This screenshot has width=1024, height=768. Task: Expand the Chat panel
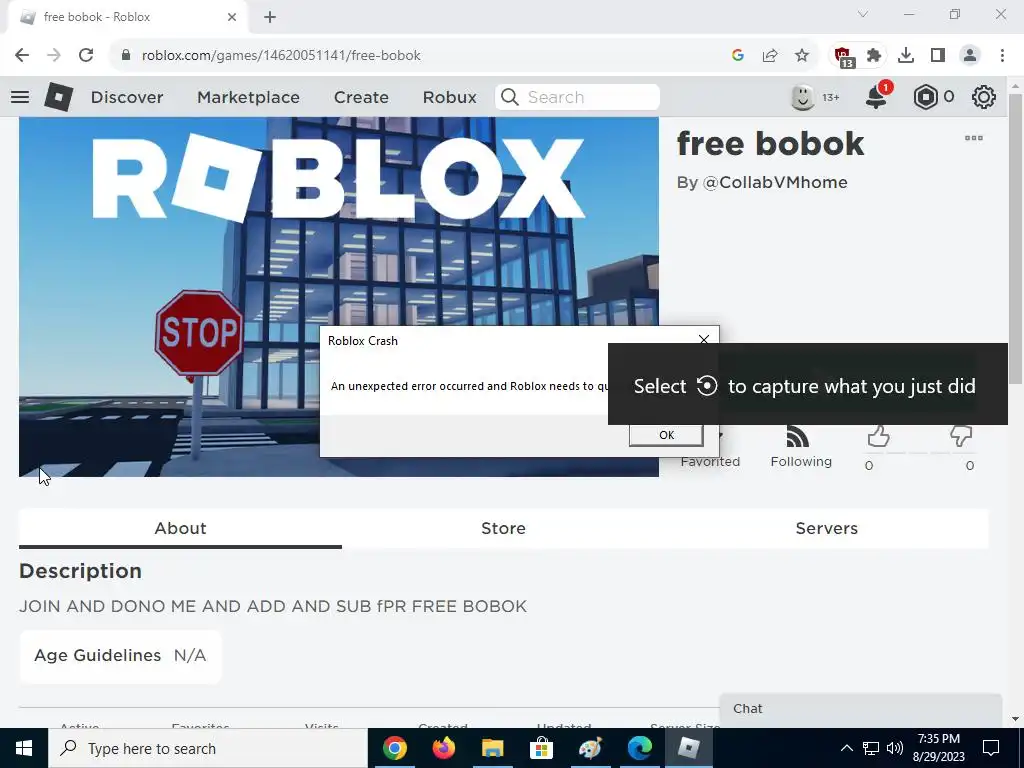[x=861, y=710]
